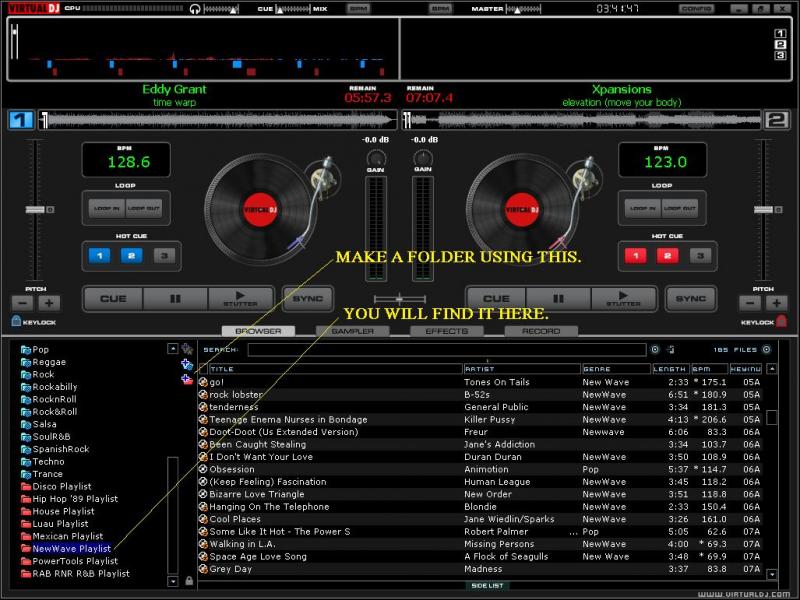
Task: Sync the left deck BPM
Action: tap(306, 298)
